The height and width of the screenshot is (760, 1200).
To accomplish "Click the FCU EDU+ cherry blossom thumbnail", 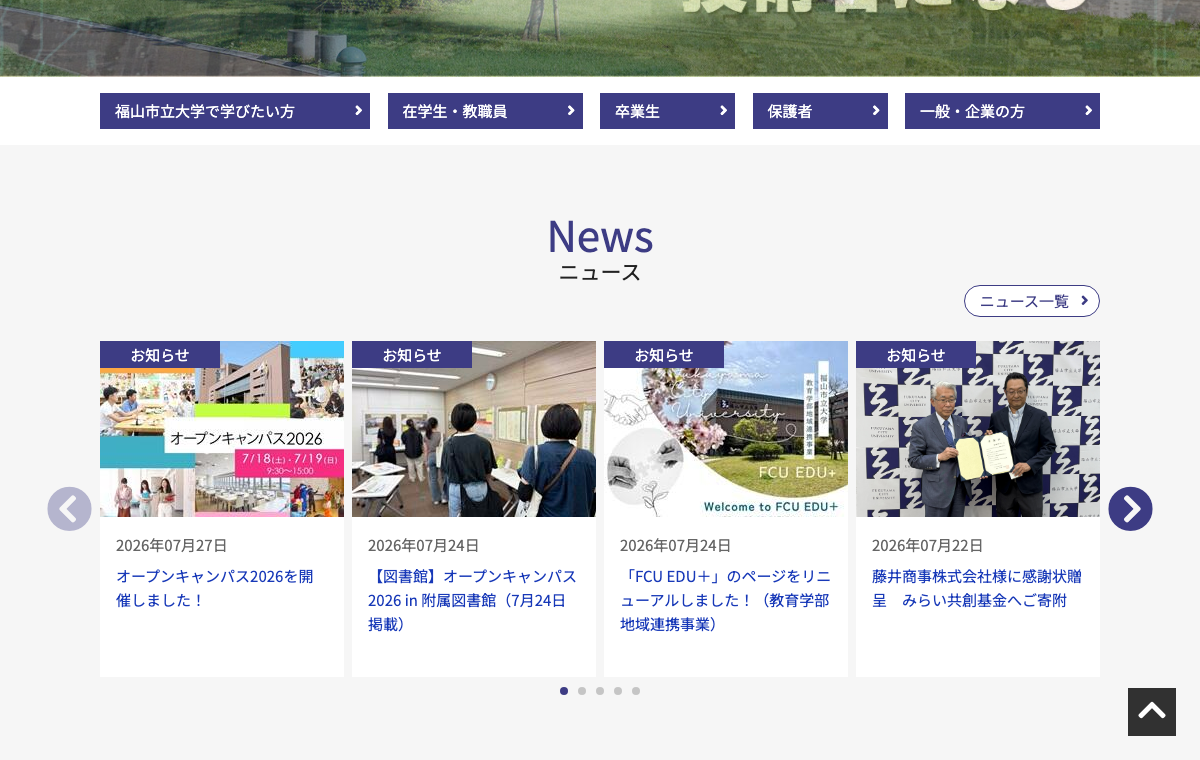I will click(x=726, y=429).
